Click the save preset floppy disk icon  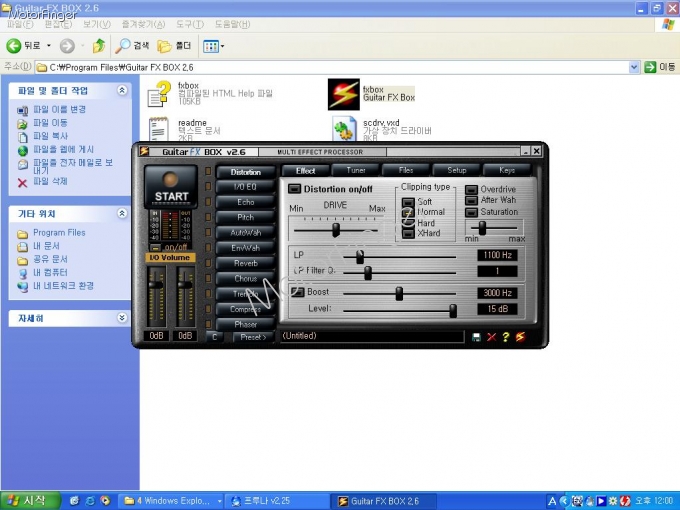point(476,337)
